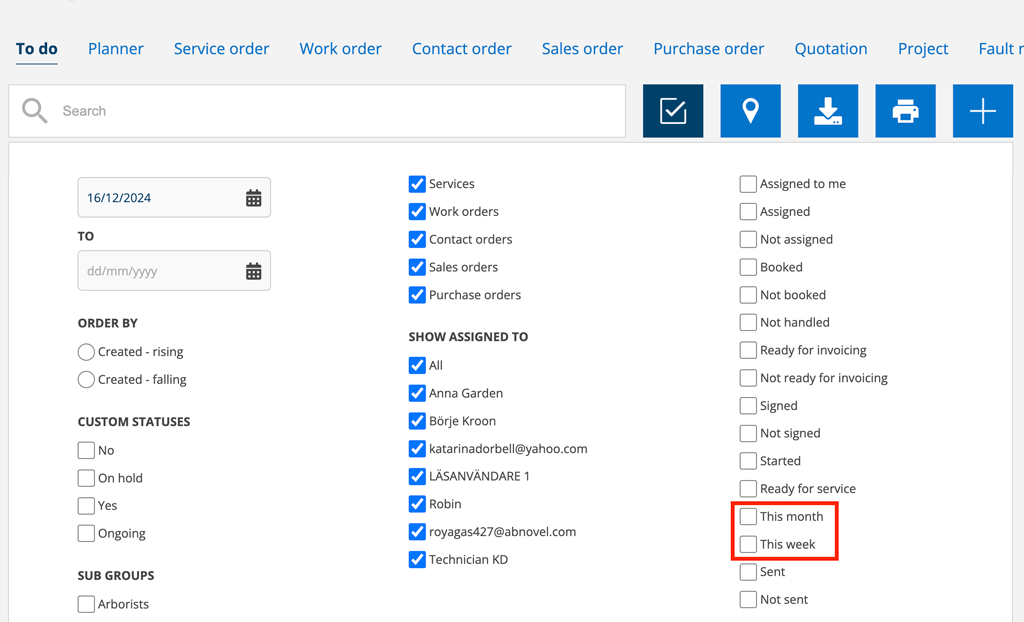
Task: Uncheck the Contact orders checkbox
Action: (417, 240)
